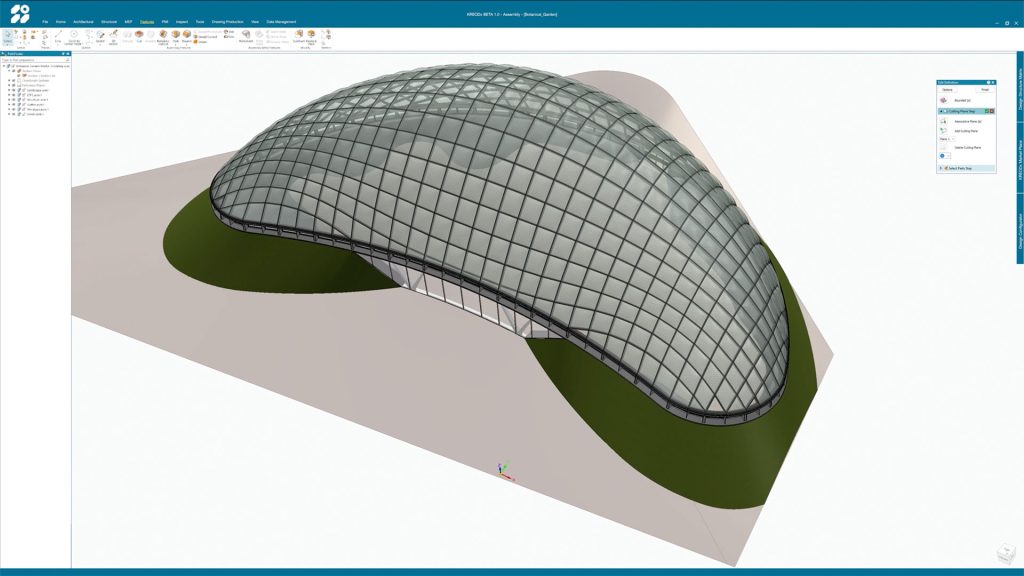Click the Associative Plane icon
The height and width of the screenshot is (576, 1024).
point(943,120)
